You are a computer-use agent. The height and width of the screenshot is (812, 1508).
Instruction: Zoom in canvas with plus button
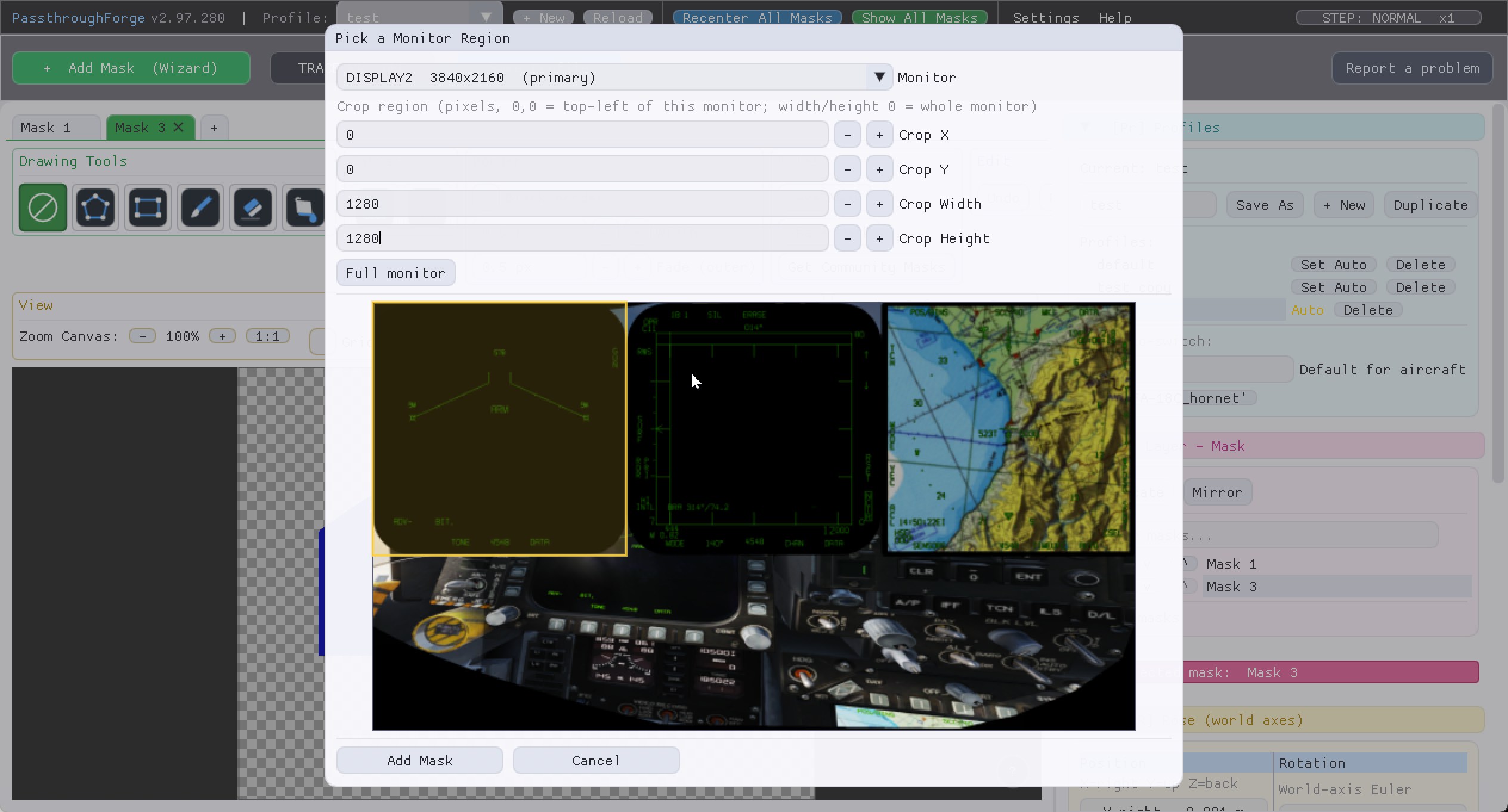(222, 336)
